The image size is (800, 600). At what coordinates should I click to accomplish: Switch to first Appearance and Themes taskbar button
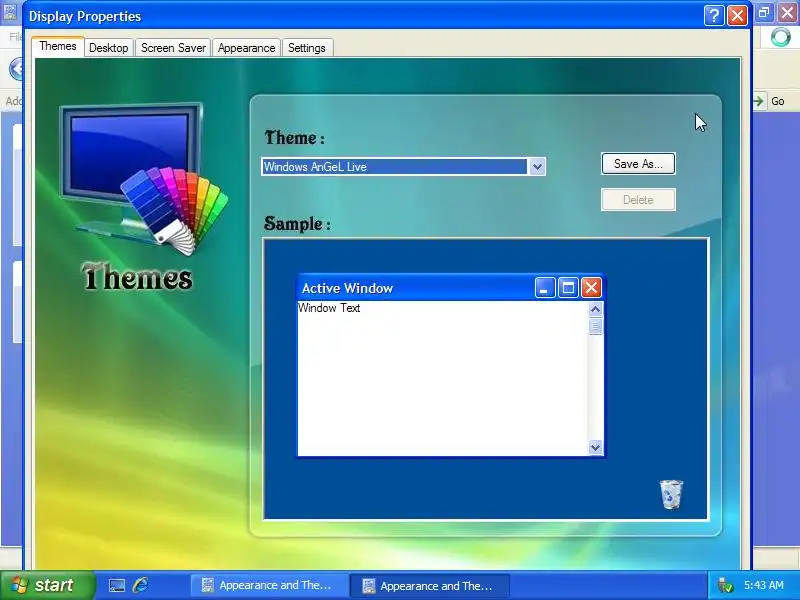pos(270,585)
